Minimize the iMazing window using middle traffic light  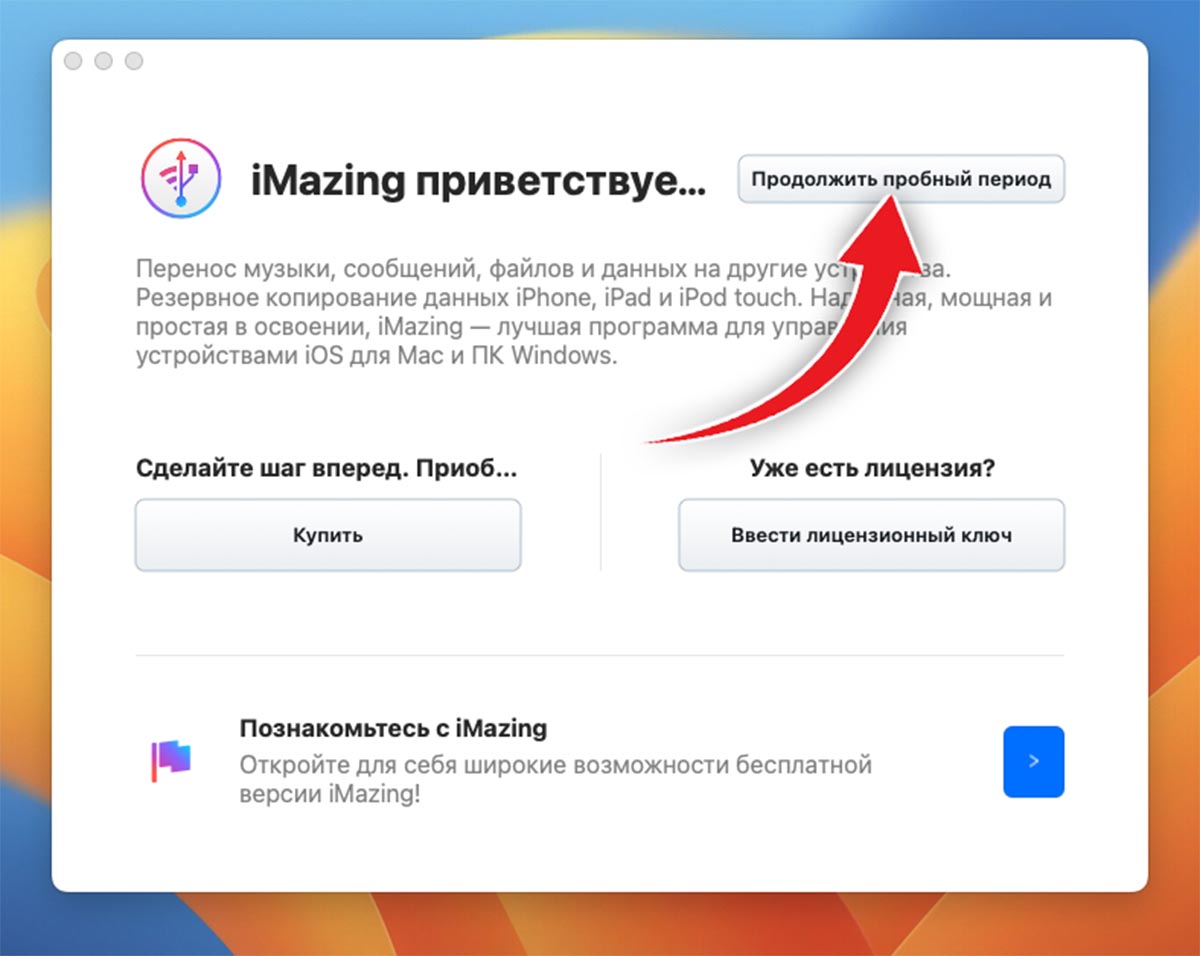tap(103, 62)
